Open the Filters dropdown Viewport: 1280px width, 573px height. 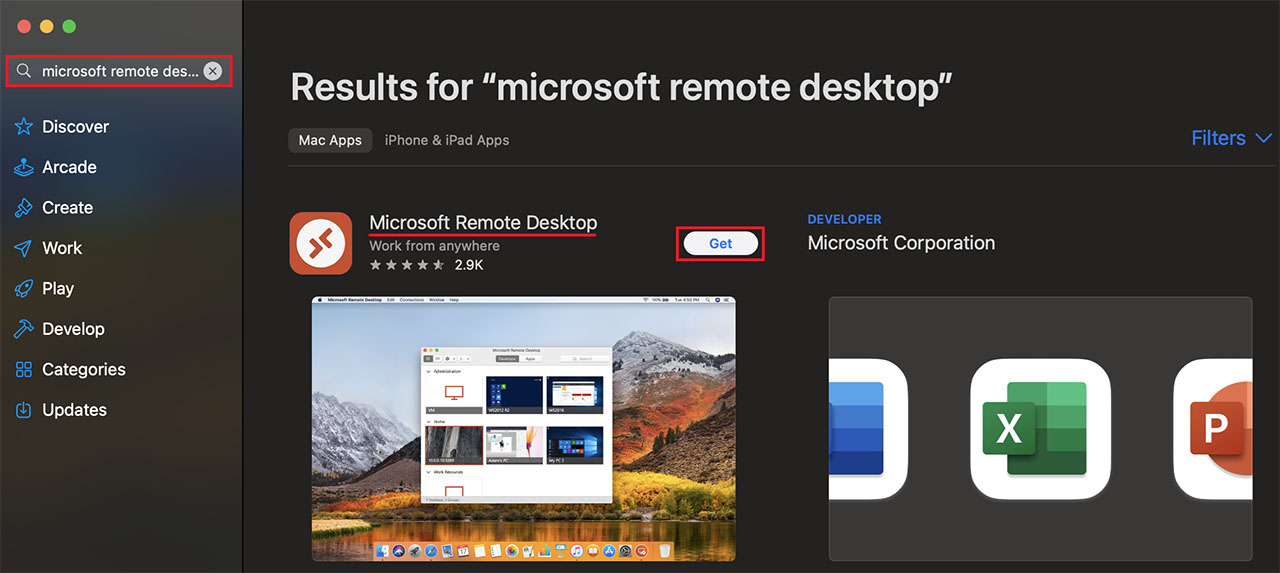1231,138
